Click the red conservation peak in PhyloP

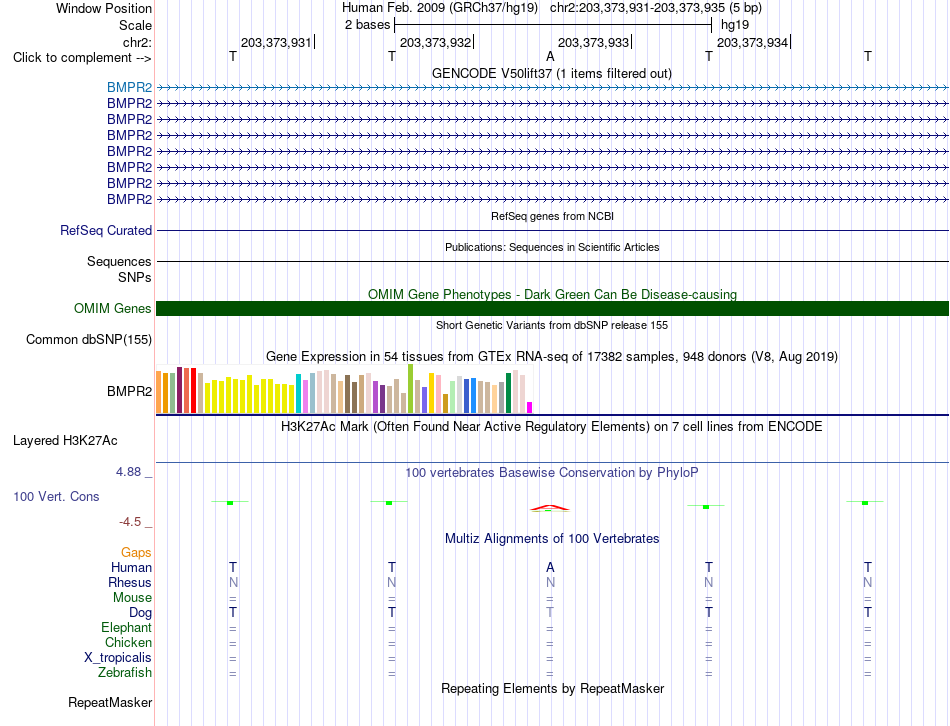(549, 508)
